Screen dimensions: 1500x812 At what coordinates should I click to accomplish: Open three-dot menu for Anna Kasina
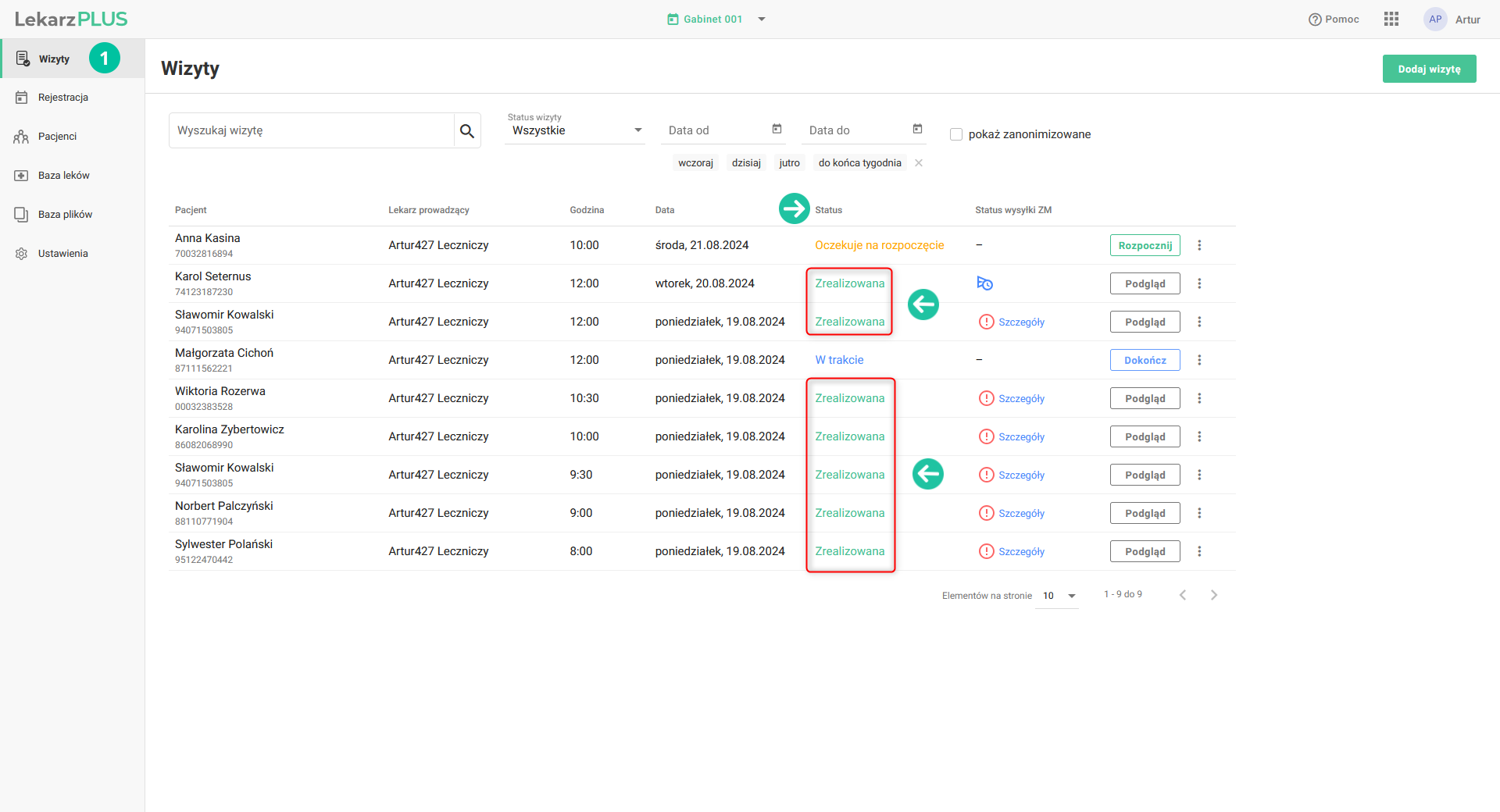pyautogui.click(x=1199, y=245)
